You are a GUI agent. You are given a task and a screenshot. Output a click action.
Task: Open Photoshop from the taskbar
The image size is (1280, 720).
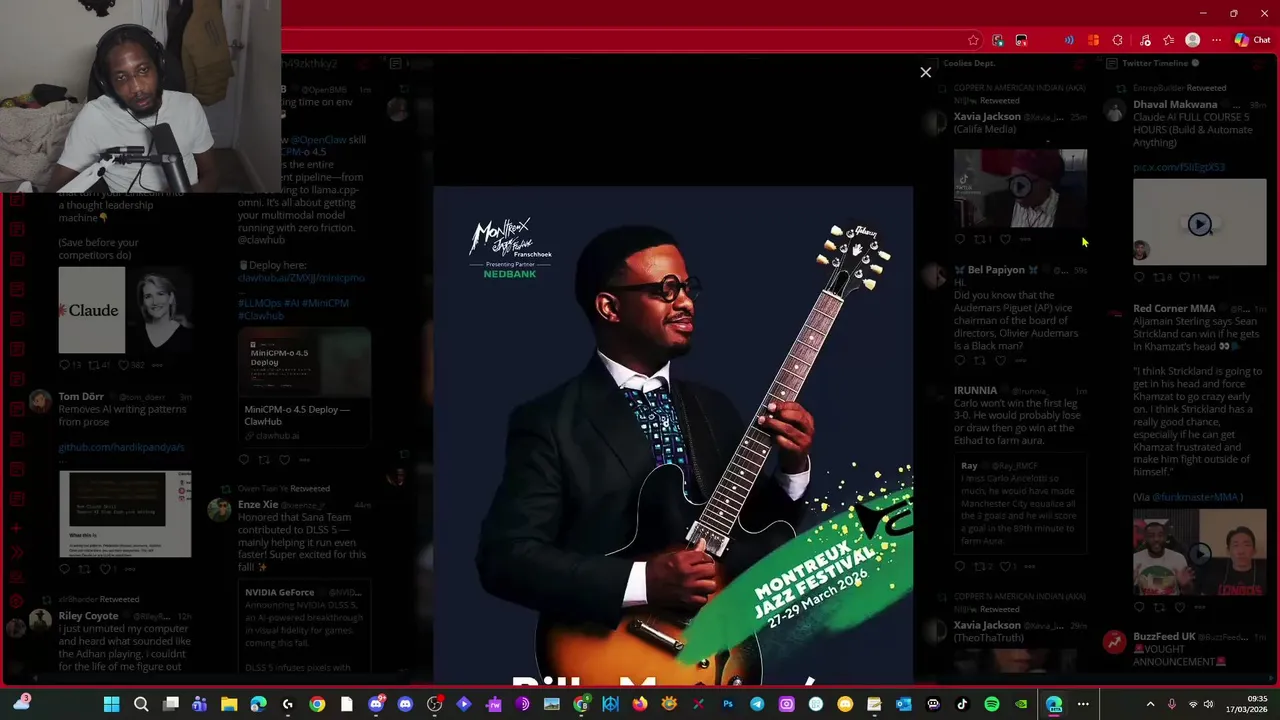pyautogui.click(x=727, y=704)
